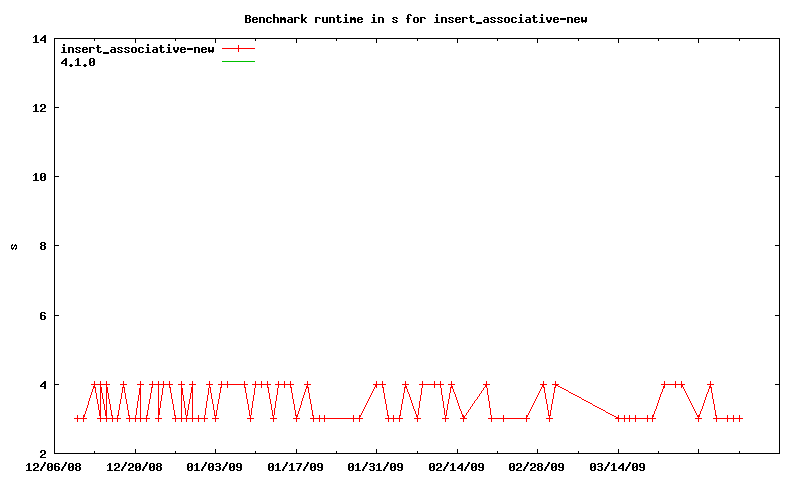Screen dimensions: 800x480
Task: Click the y-axis label "s"
Action: [14, 246]
